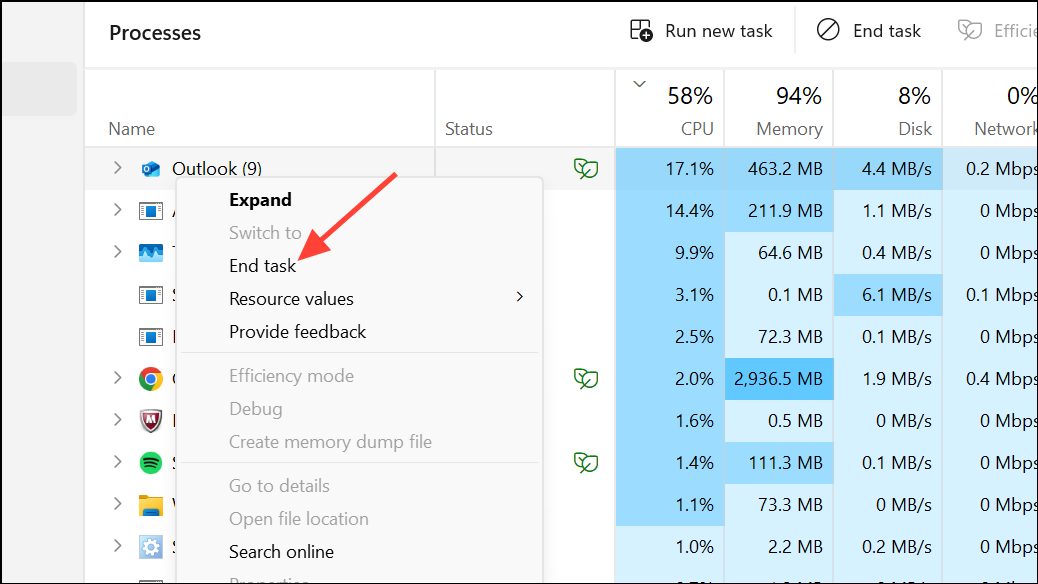Open the Resource values submenu
Screen dimensions: 1038x584
[291, 298]
